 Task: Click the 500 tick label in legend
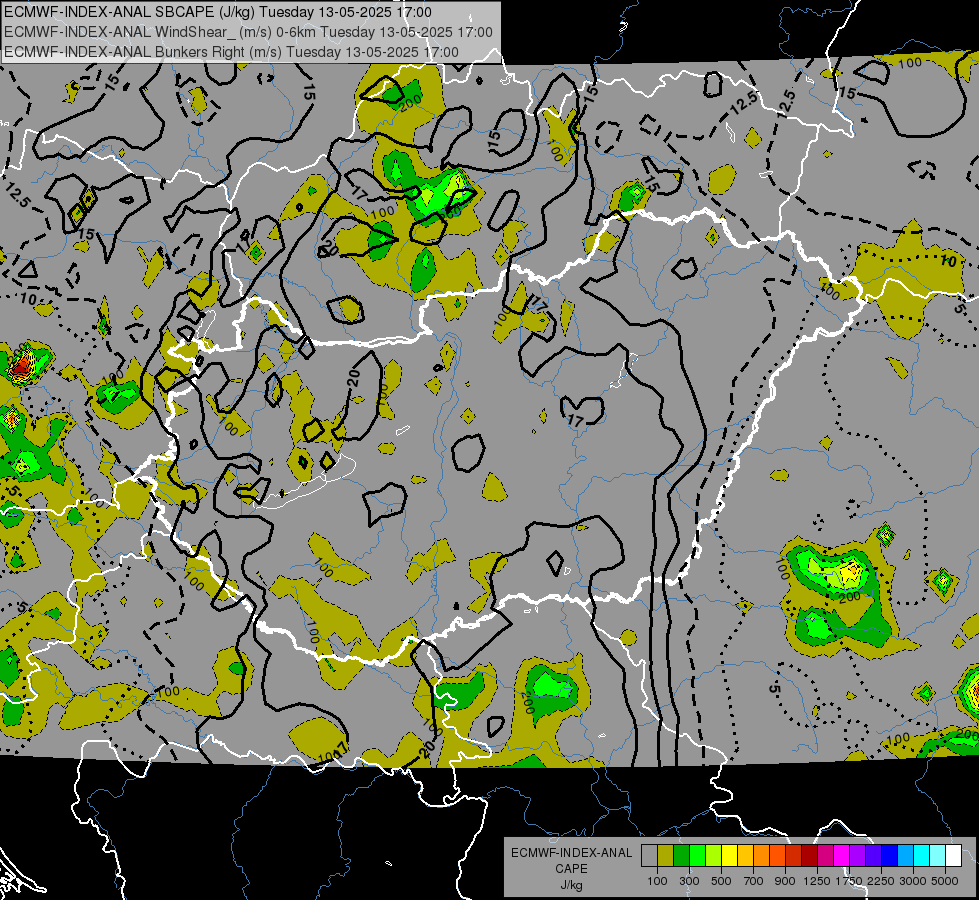pos(721,881)
